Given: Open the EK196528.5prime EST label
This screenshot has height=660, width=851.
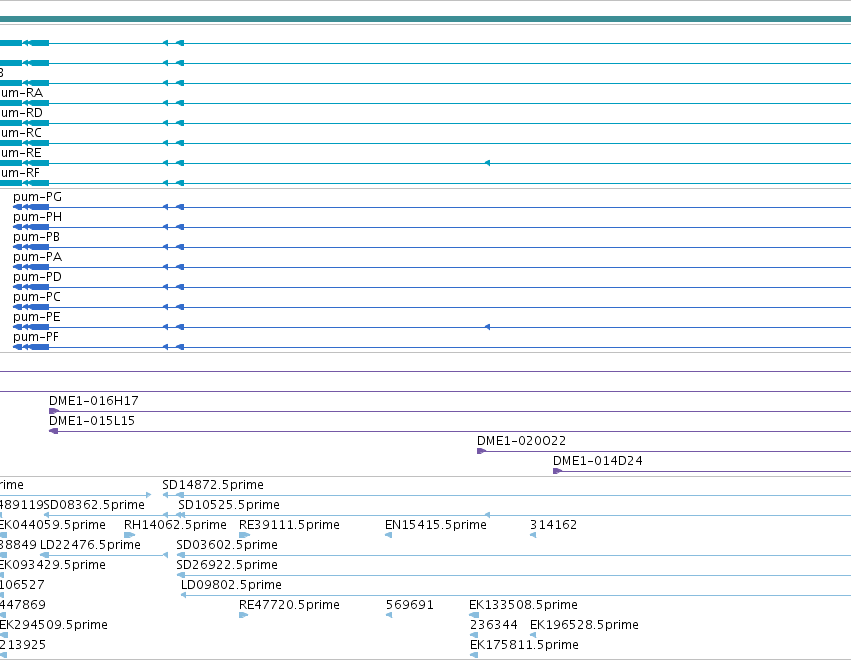Looking at the screenshot, I should click(584, 626).
